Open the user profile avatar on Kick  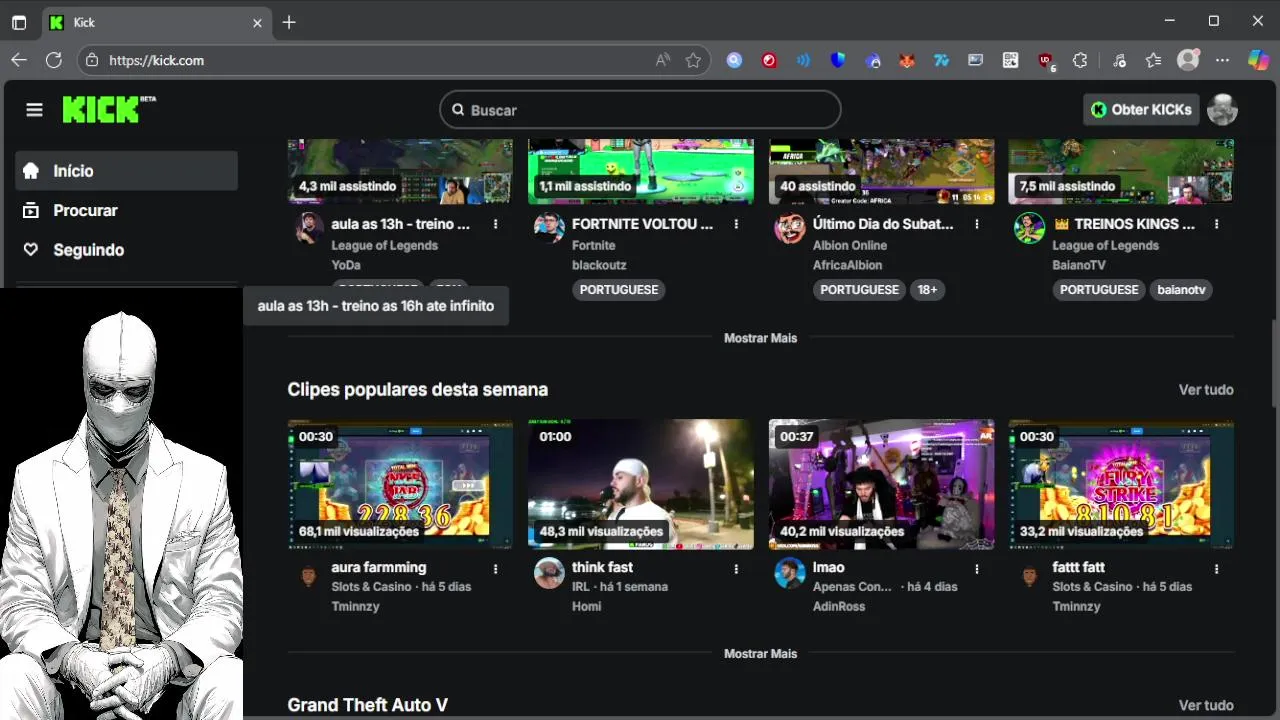[1222, 110]
